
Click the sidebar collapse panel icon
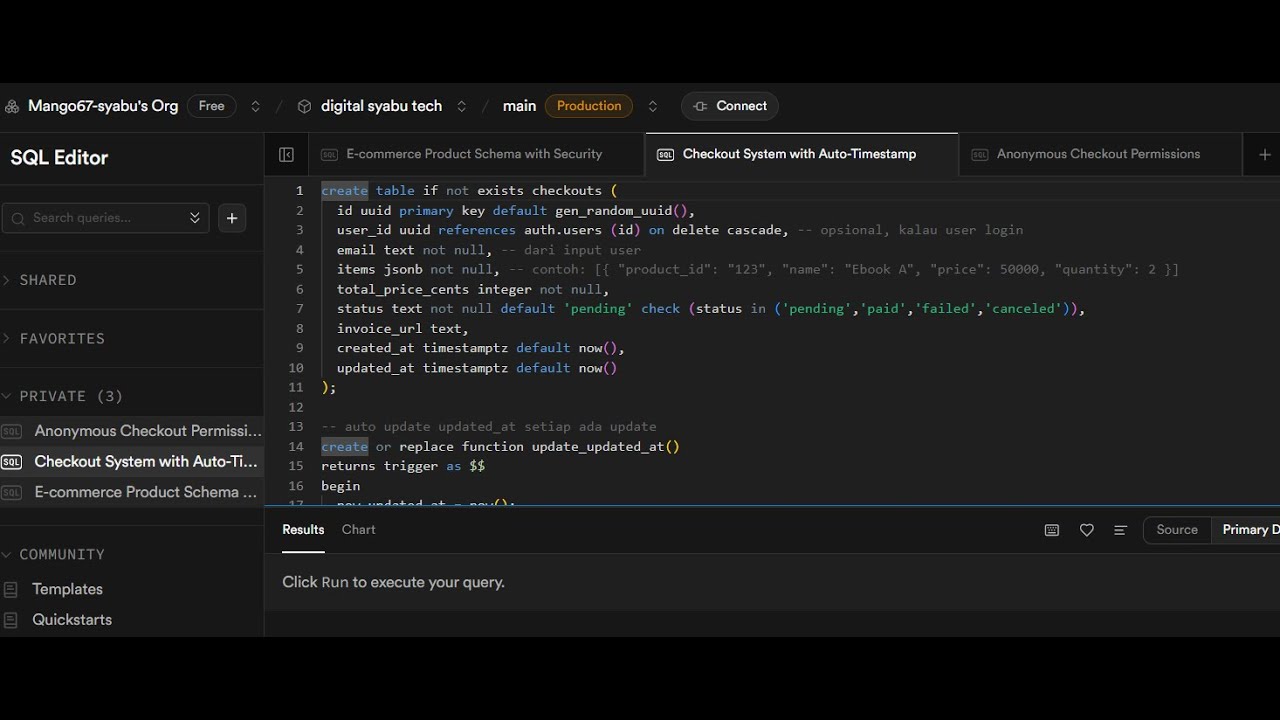click(286, 155)
